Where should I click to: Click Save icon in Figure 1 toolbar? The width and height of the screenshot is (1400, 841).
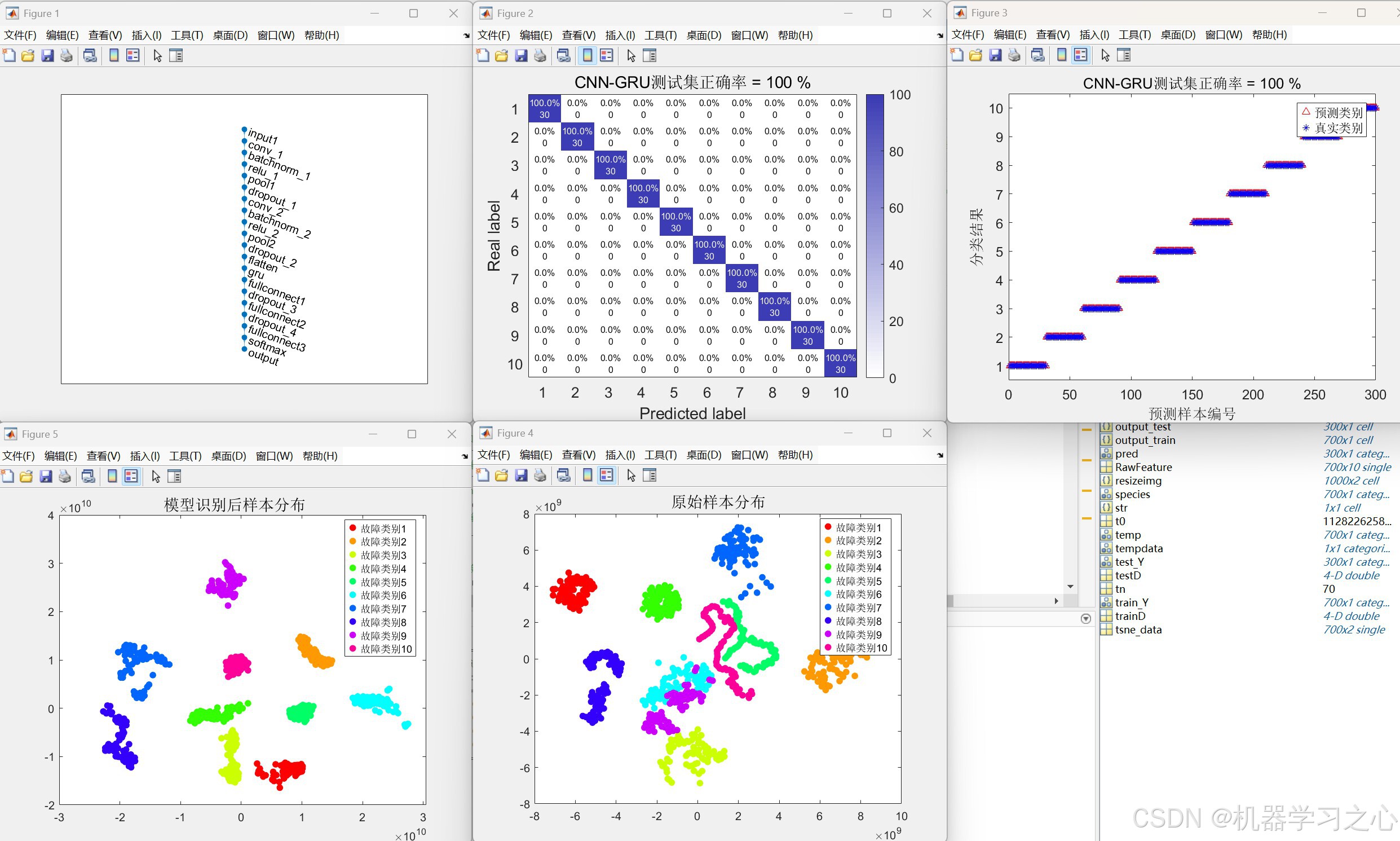[x=47, y=55]
